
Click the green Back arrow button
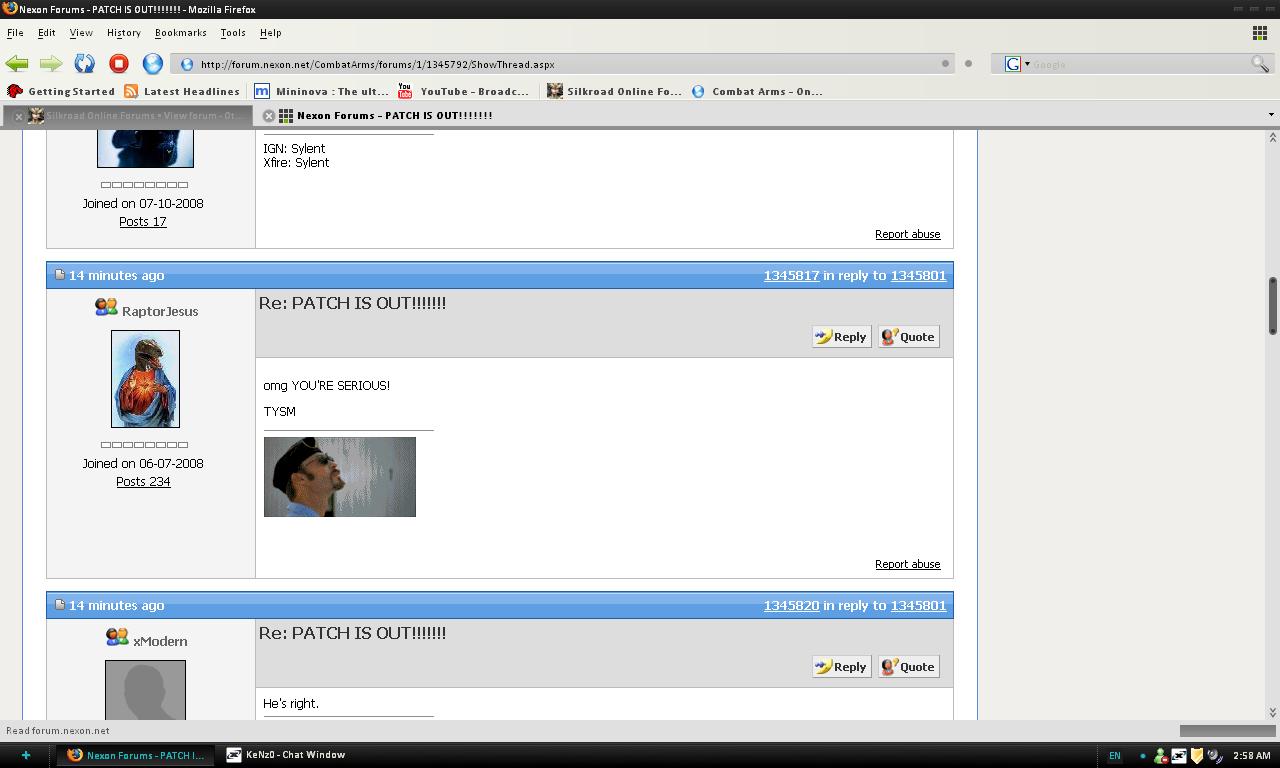(17, 64)
